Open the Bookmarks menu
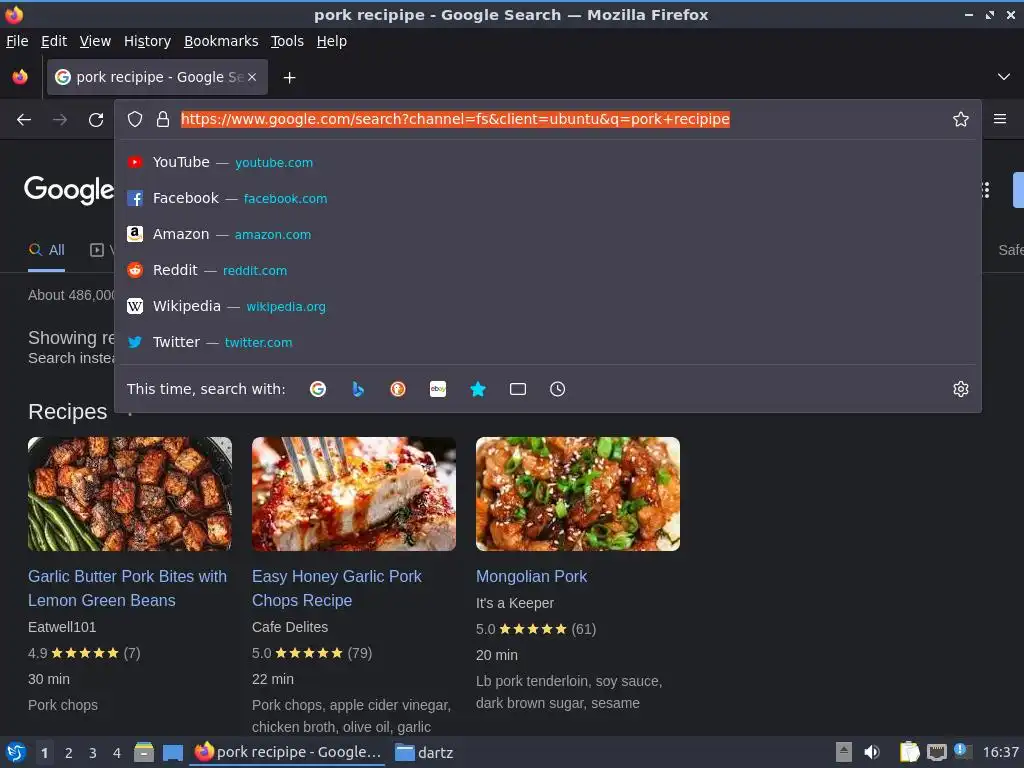This screenshot has width=1024, height=768. point(221,41)
